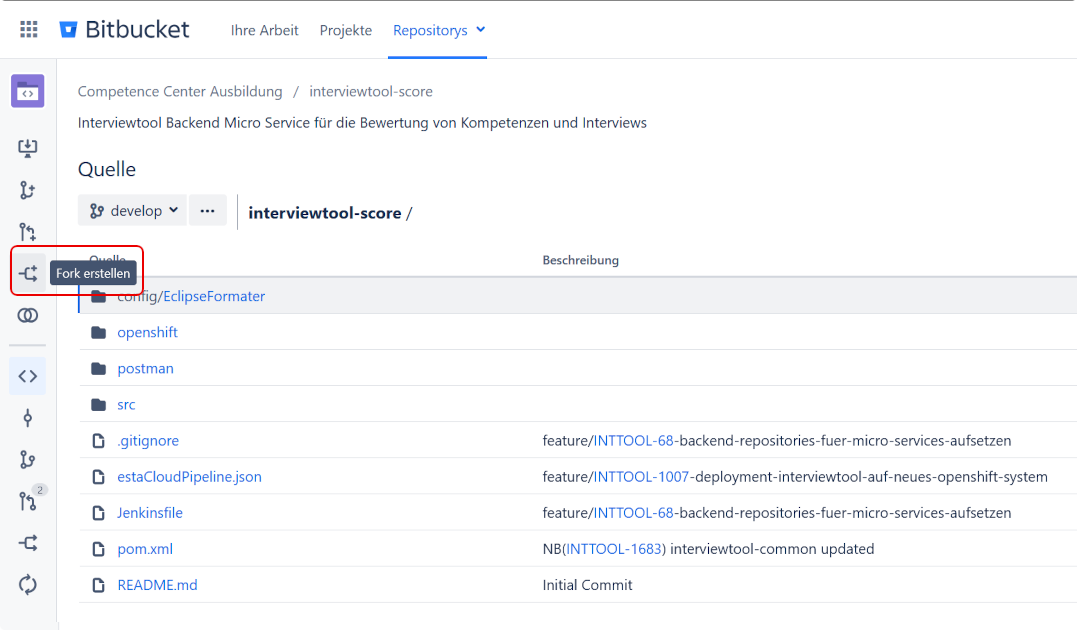1077x630 pixels.
Task: Open the src folder
Action: point(126,405)
